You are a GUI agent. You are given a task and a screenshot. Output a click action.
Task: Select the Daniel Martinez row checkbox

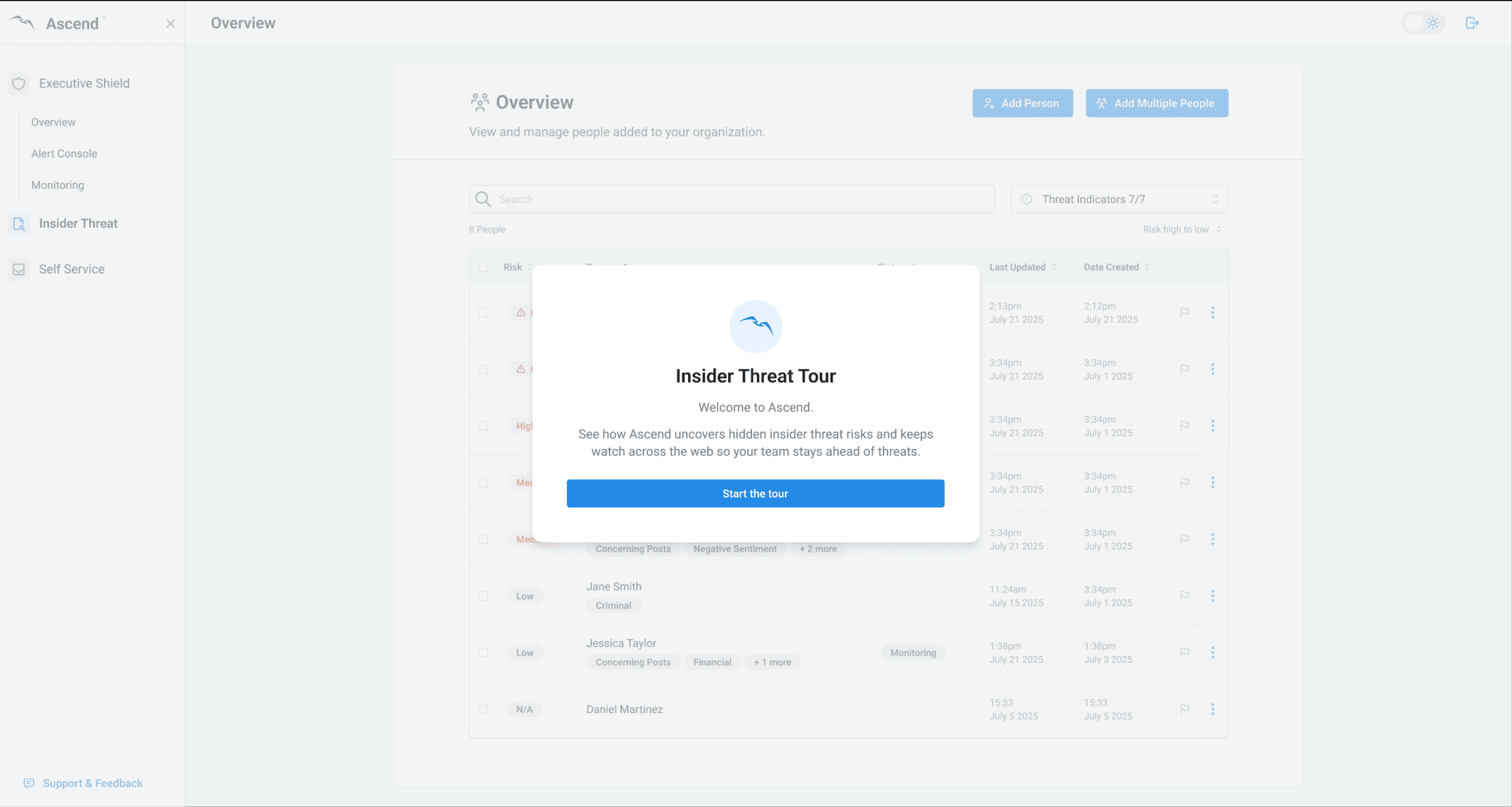[484, 709]
